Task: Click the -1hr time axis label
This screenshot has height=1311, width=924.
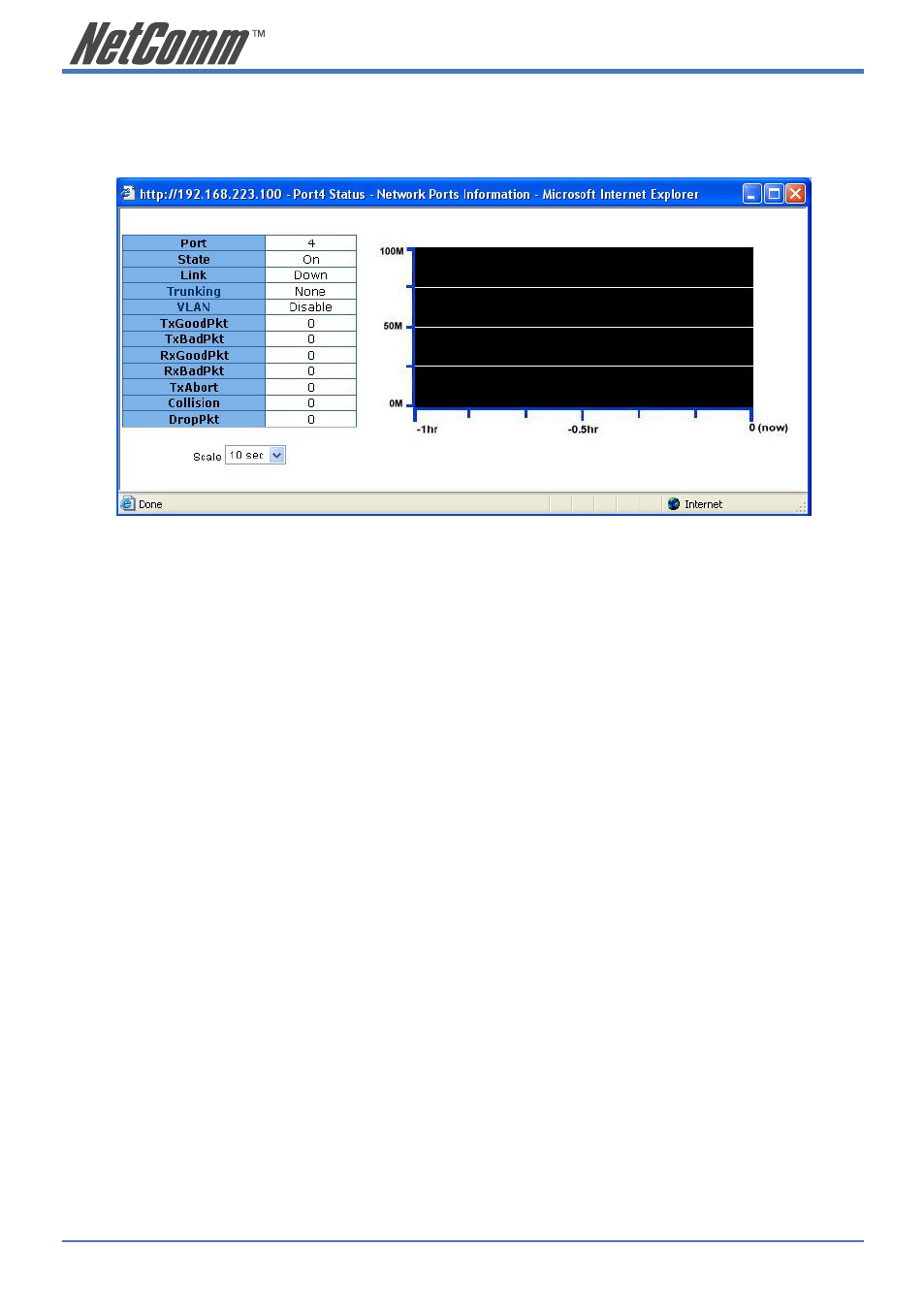Action: coord(427,429)
